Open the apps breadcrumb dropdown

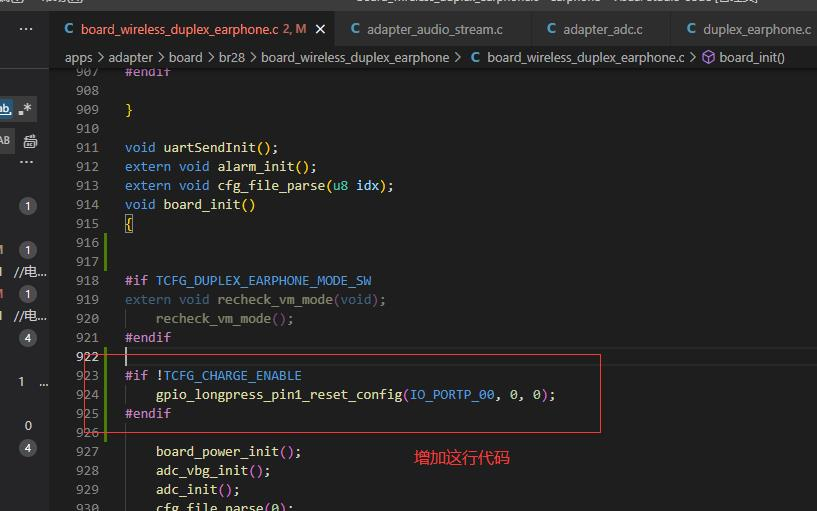point(78,57)
